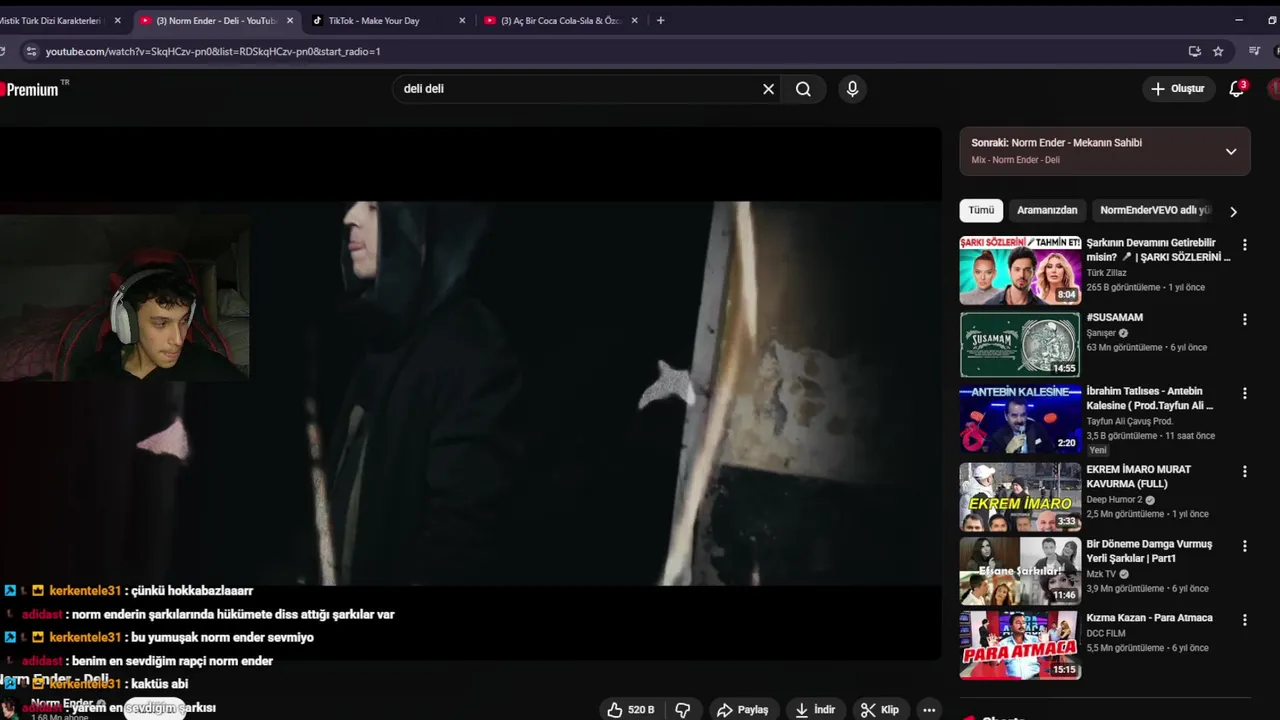The width and height of the screenshot is (1280, 720).
Task: Switch to Mistik Türk Dizi Karakterleri tab
Action: [x=50, y=20]
